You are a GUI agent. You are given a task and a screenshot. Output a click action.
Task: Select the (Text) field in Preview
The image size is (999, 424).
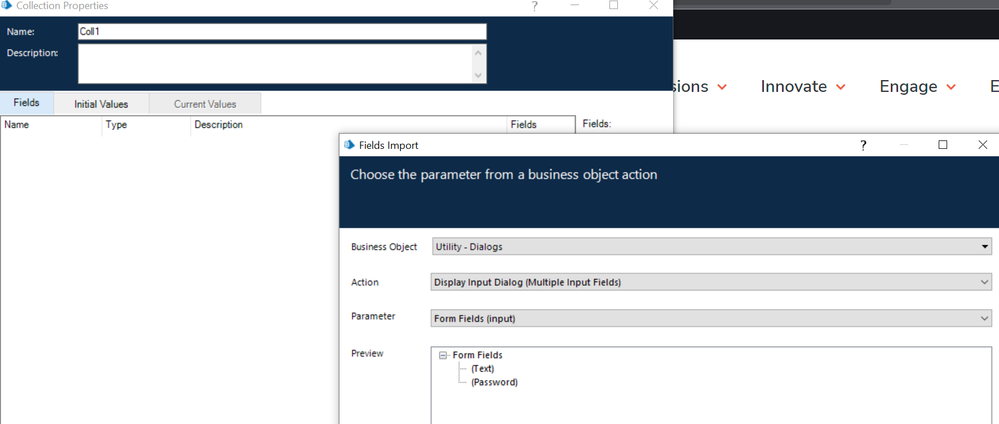[x=482, y=369]
